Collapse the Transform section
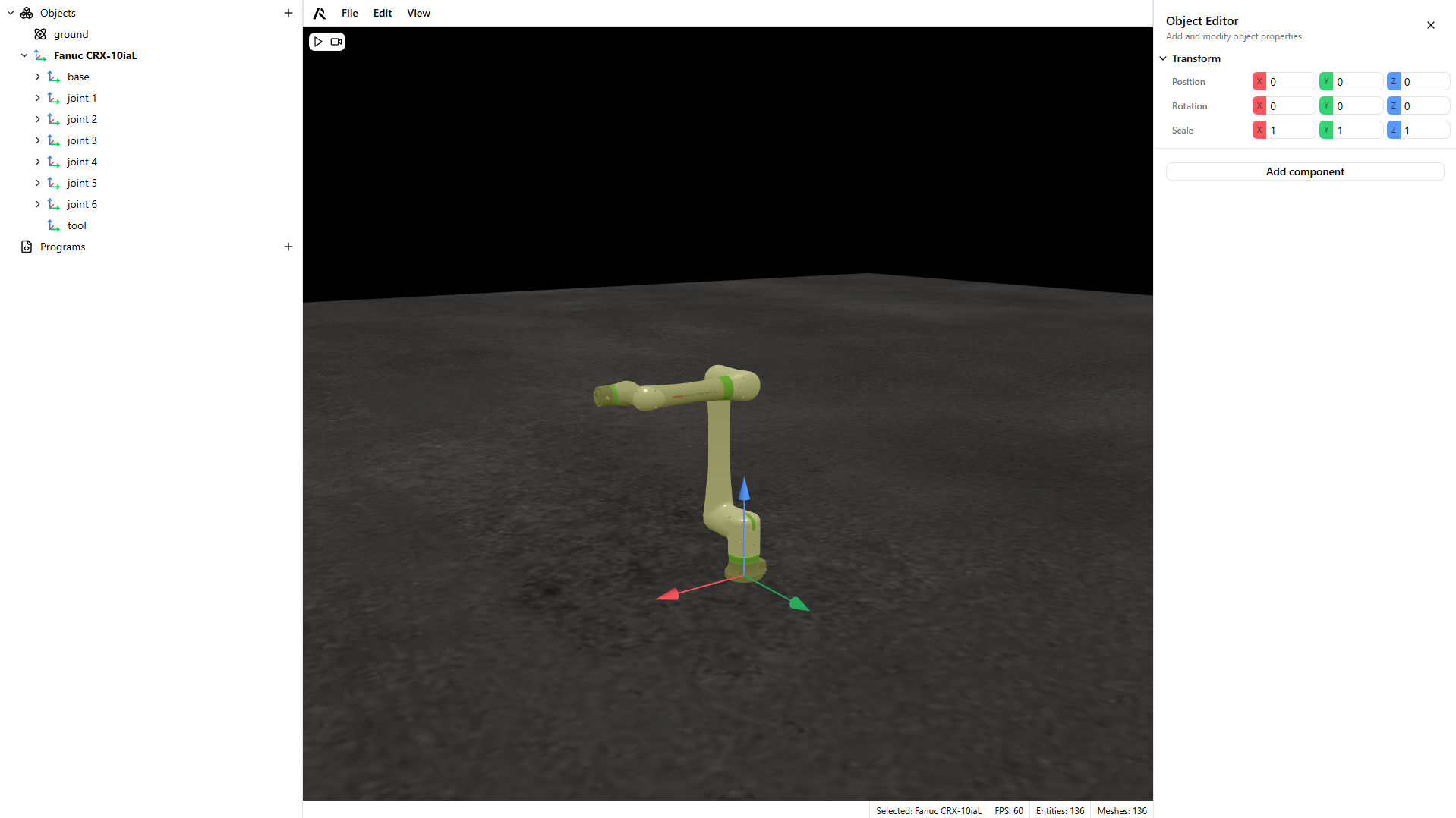 tap(1163, 58)
